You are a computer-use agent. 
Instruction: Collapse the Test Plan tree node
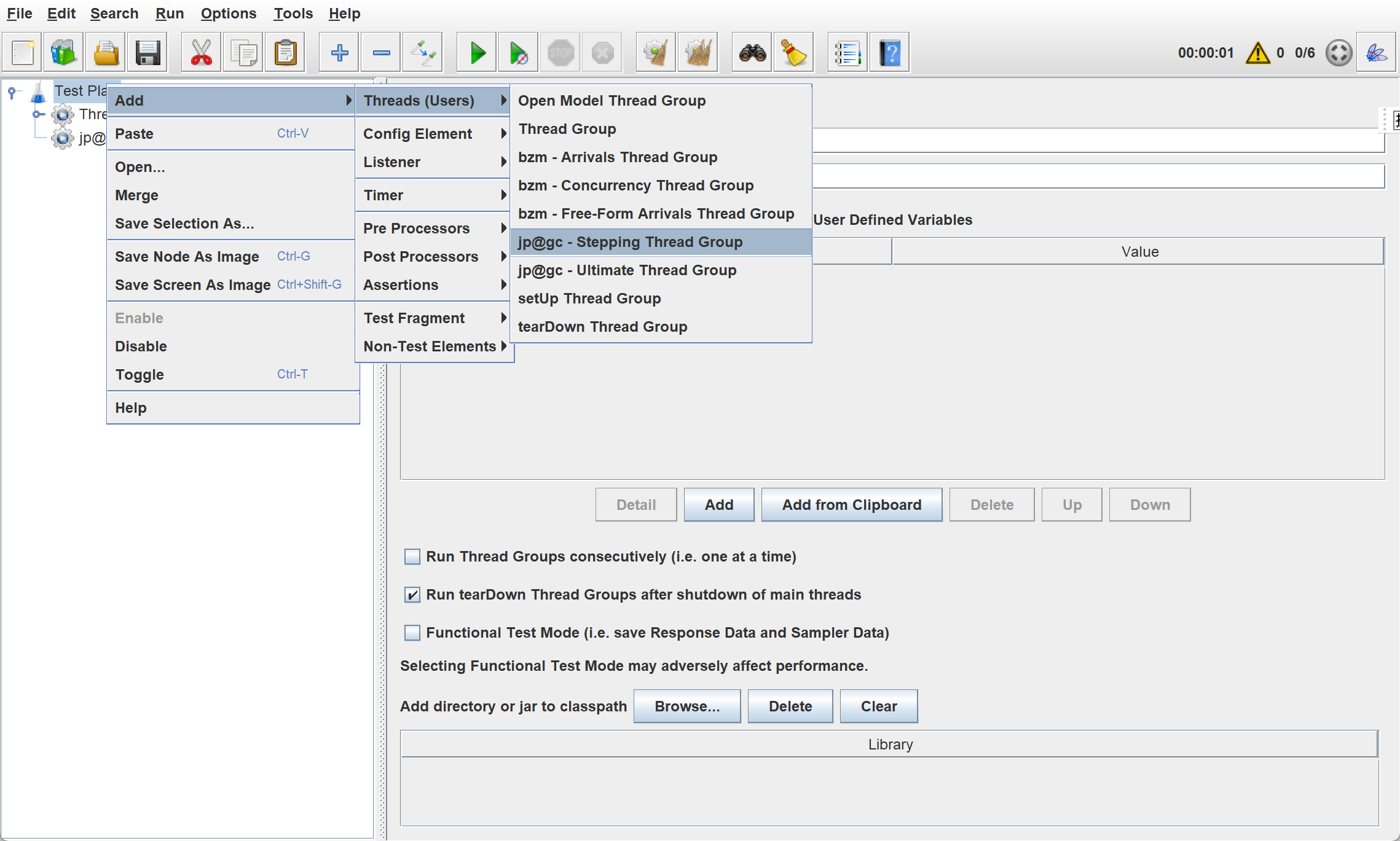[12, 92]
